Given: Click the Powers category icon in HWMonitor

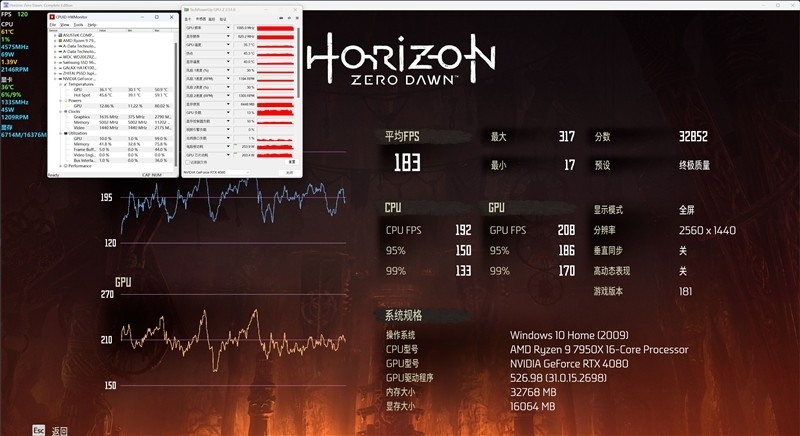Looking at the screenshot, I should [x=65, y=100].
